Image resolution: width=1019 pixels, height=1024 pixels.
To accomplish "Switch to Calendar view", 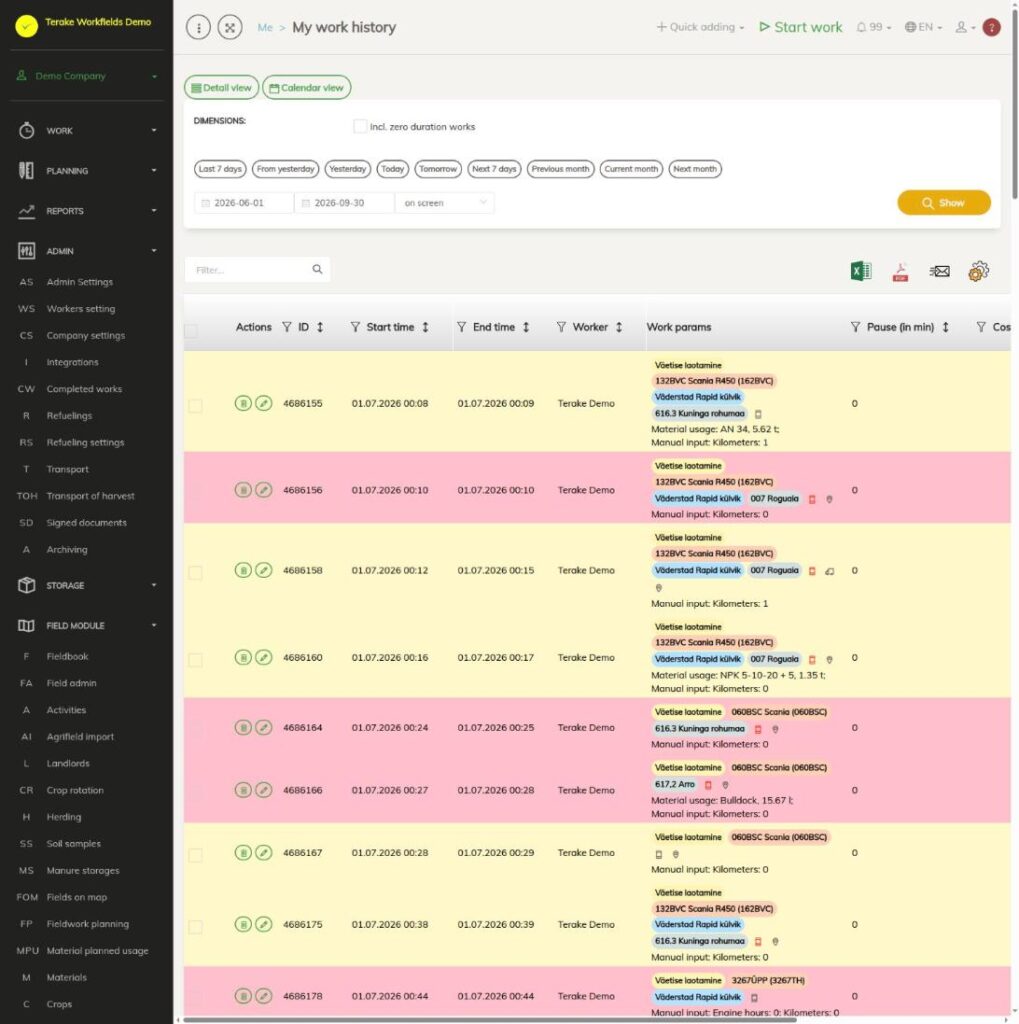I will [x=306, y=88].
